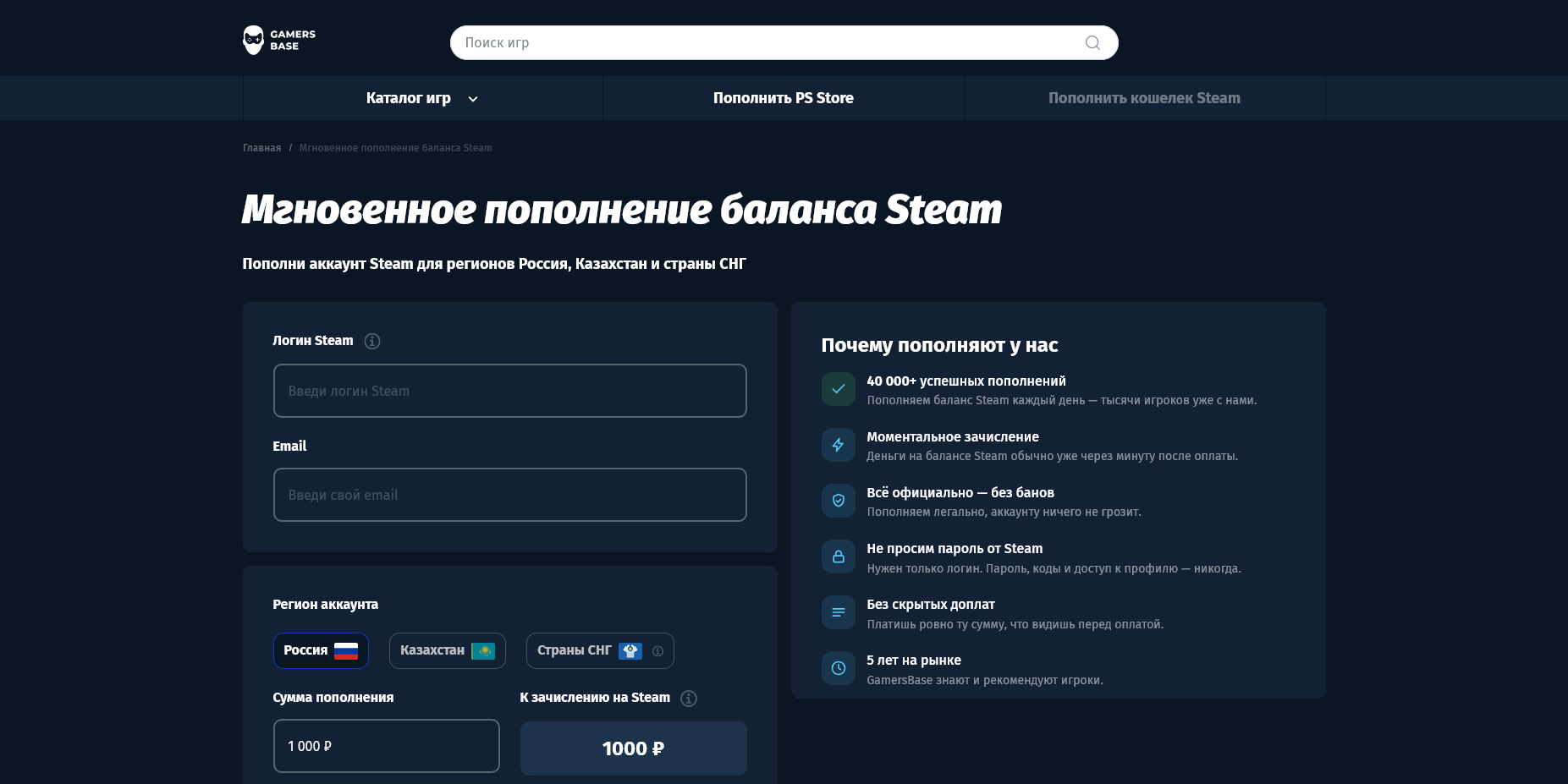
Task: Click the Сумма пополнения amount field
Action: [x=386, y=746]
